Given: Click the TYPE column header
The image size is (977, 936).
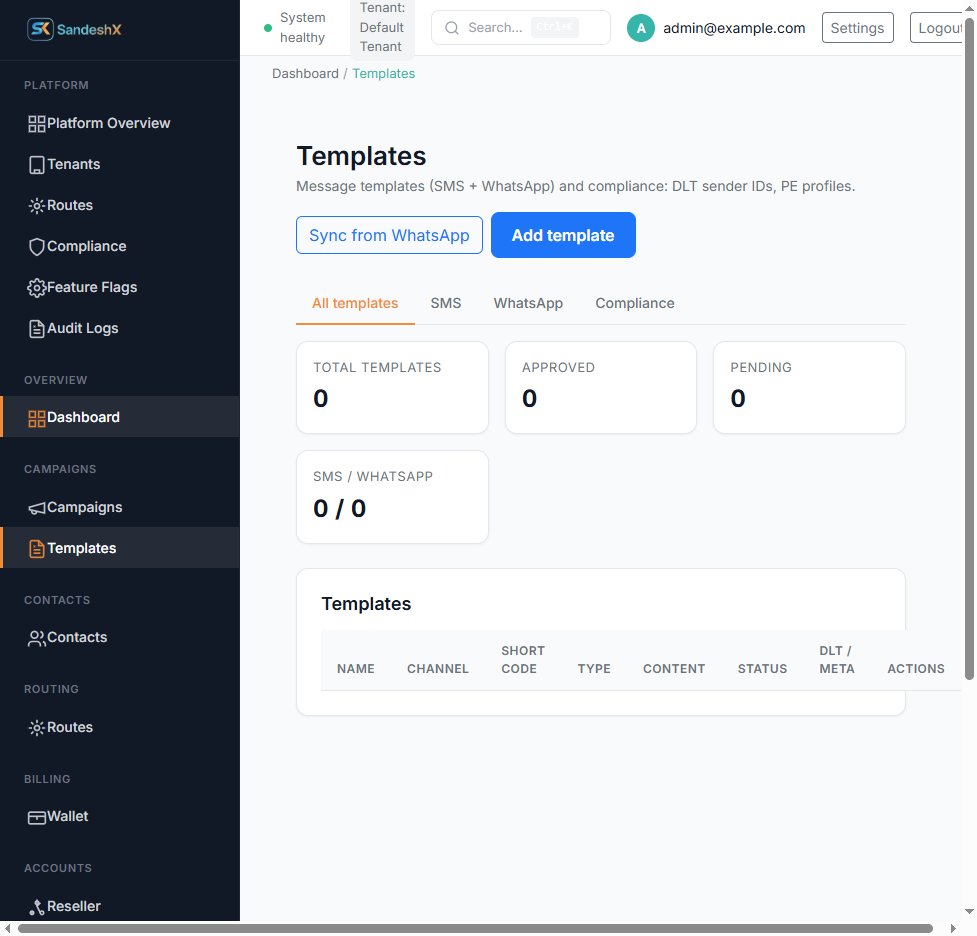Looking at the screenshot, I should 594,669.
